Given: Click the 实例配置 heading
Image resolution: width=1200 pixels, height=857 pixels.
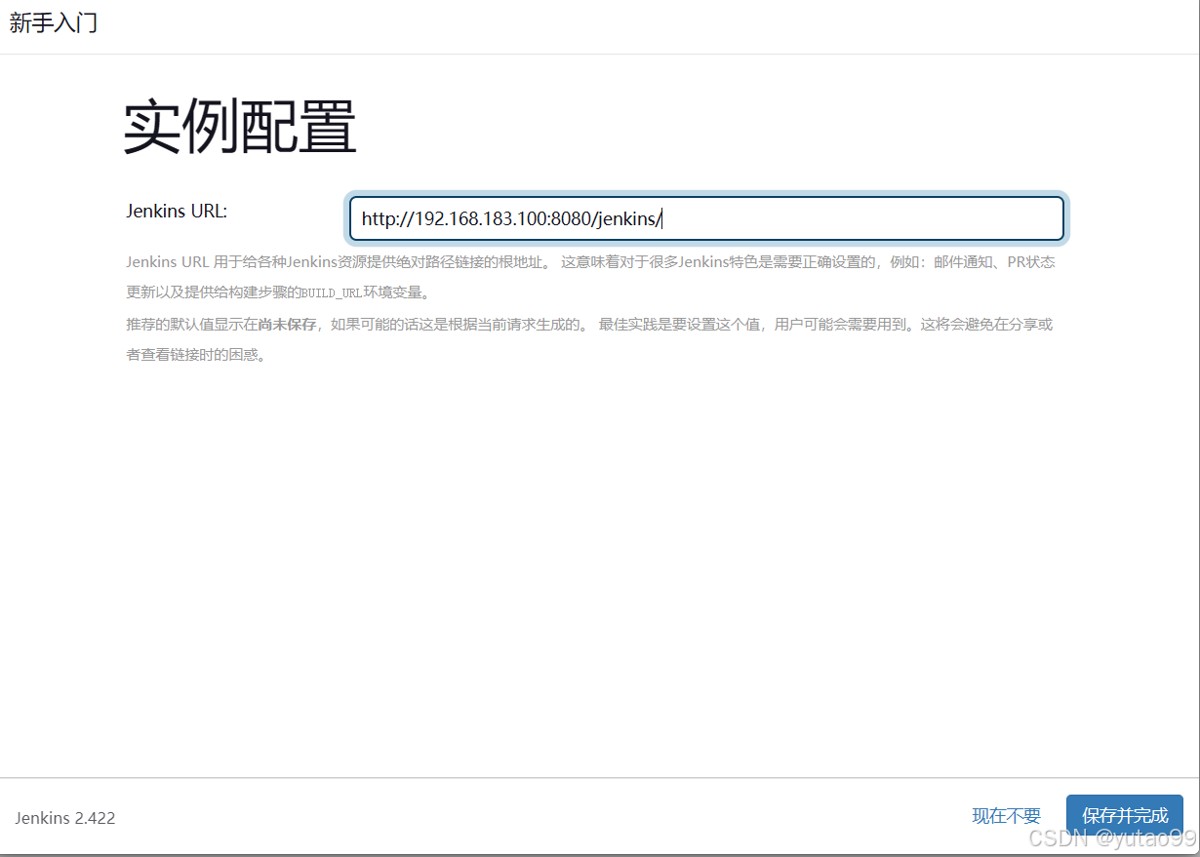Looking at the screenshot, I should 240,127.
